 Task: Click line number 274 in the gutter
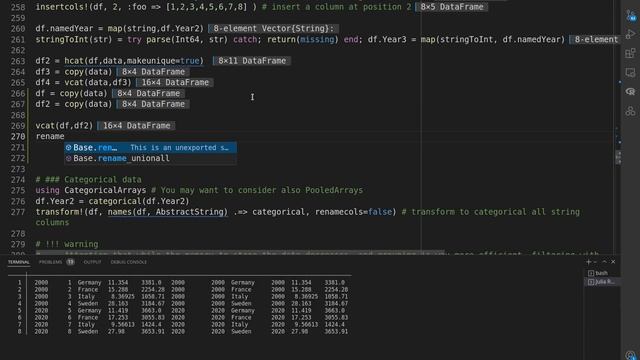(x=18, y=180)
